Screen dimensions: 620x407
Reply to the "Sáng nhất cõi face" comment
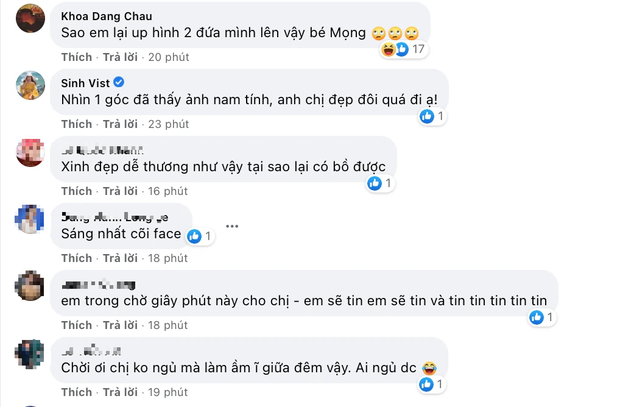pos(121,258)
